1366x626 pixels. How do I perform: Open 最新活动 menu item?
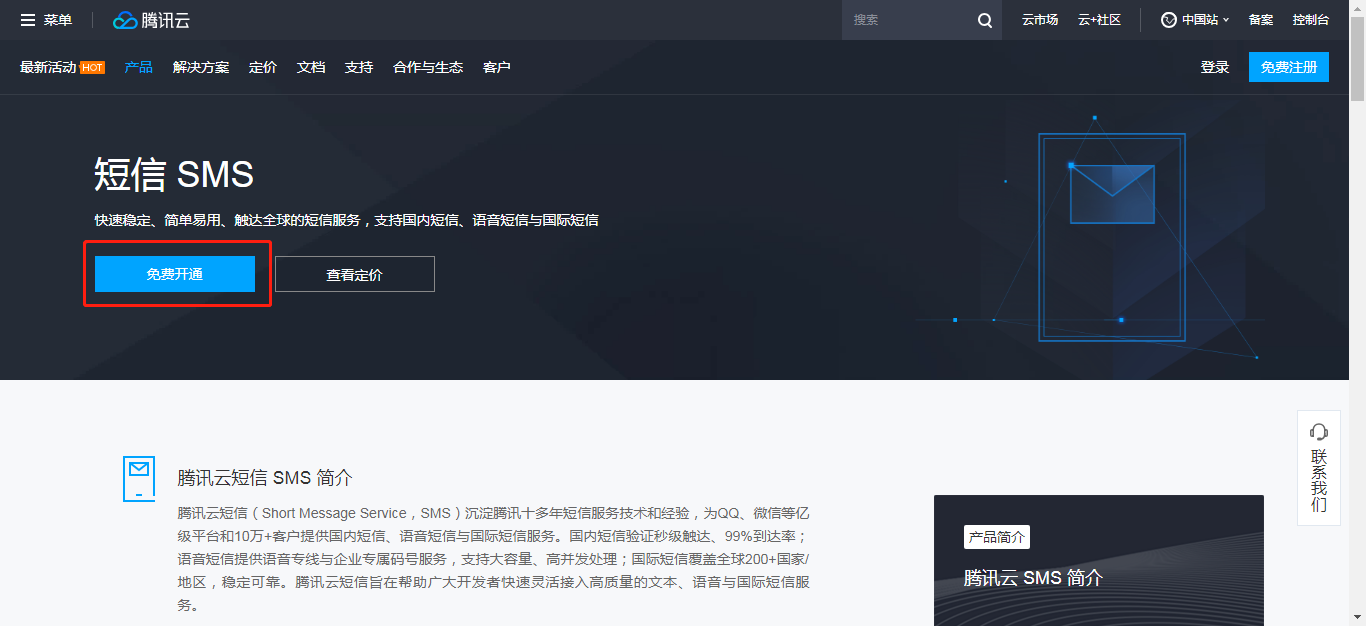[x=48, y=68]
